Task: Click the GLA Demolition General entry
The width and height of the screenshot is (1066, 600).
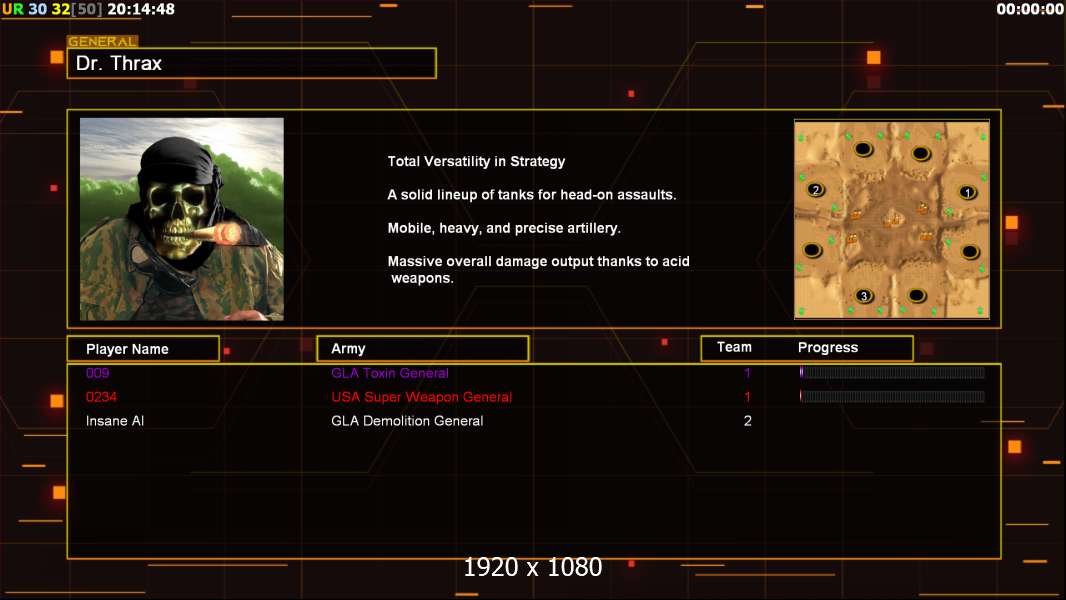Action: click(407, 421)
